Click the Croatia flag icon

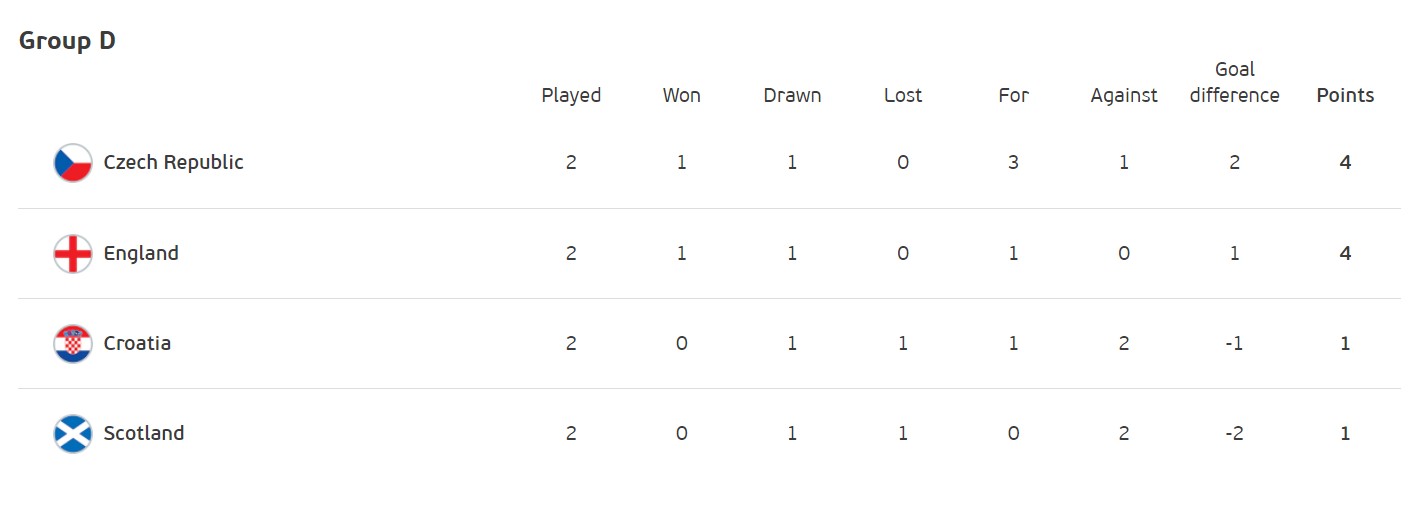[73, 344]
